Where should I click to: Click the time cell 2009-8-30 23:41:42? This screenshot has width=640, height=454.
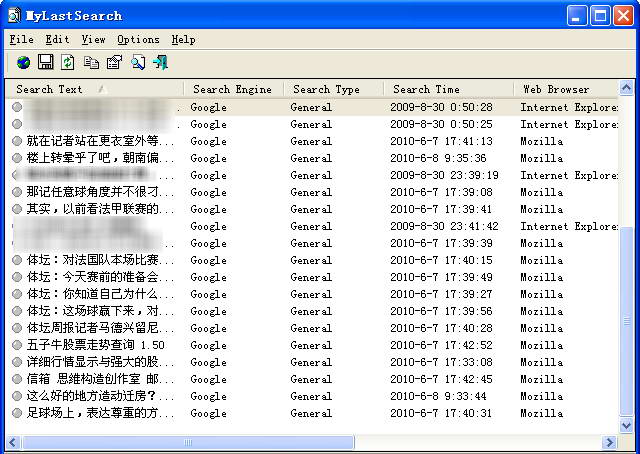pos(444,226)
